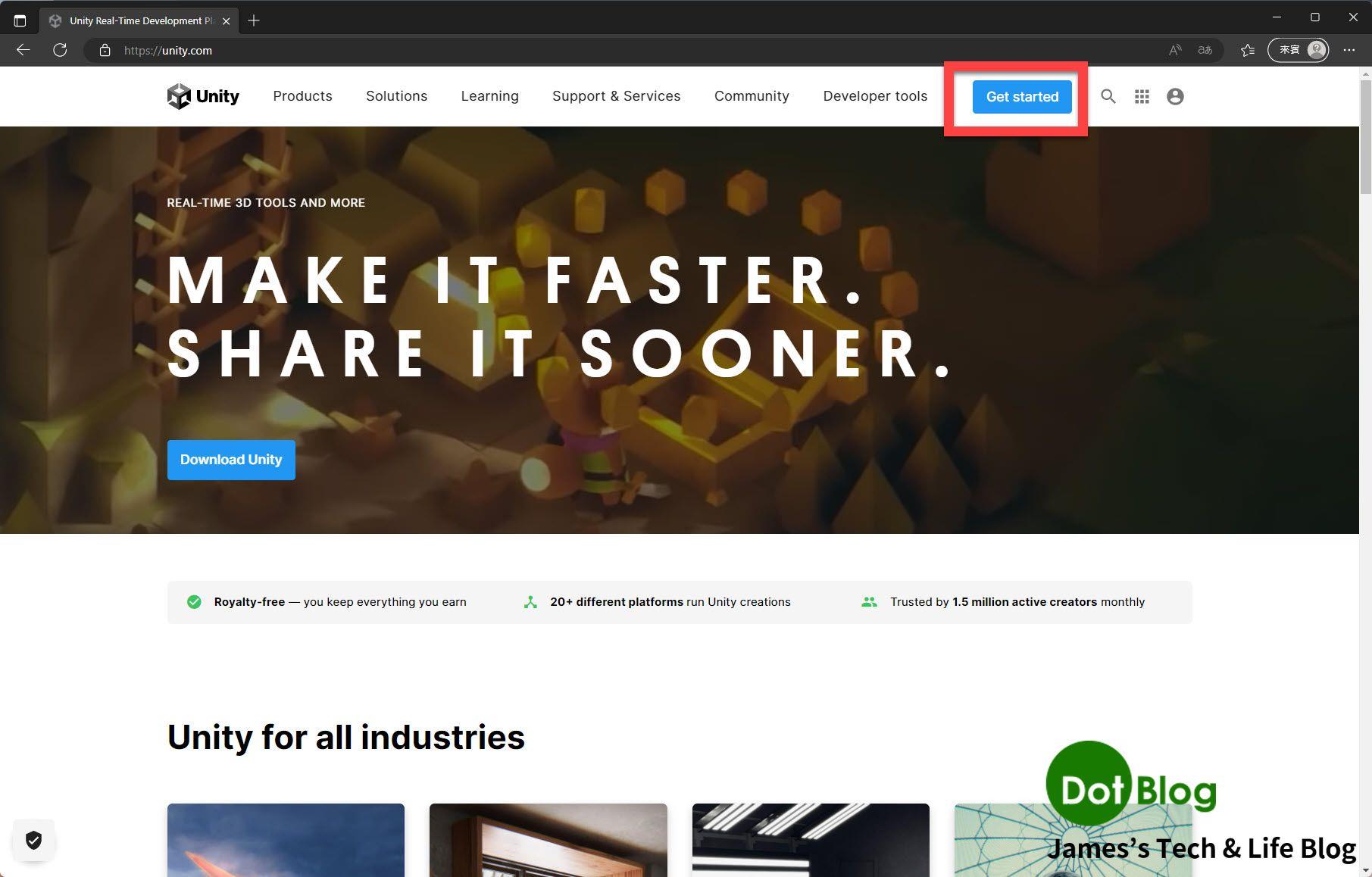Click the 'Royalty-free' text in the info bar
Screen dimensions: 1372x877
pos(249,602)
